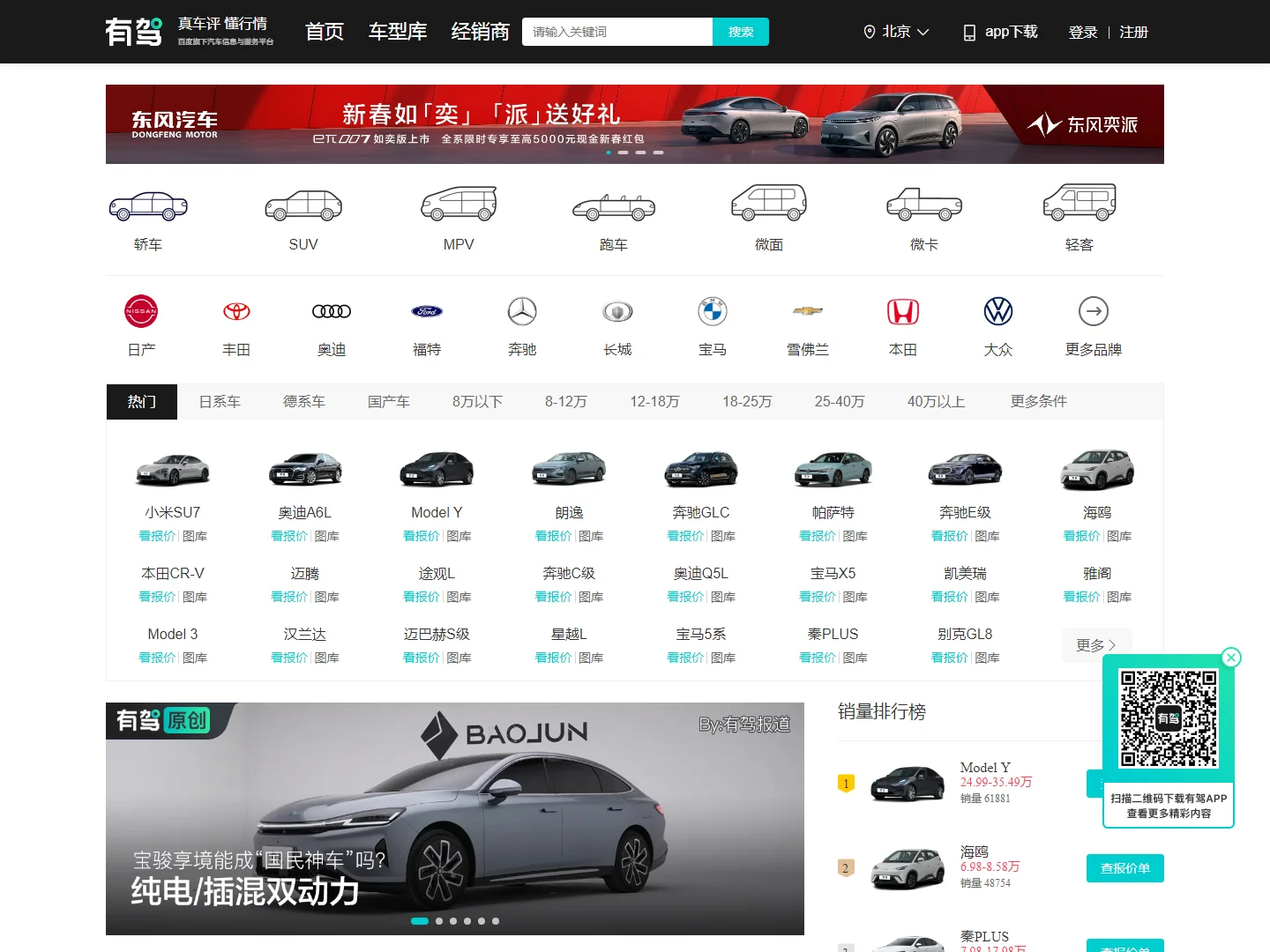
Task: Click the 迈巴赫S级 model name
Action: point(437,634)
